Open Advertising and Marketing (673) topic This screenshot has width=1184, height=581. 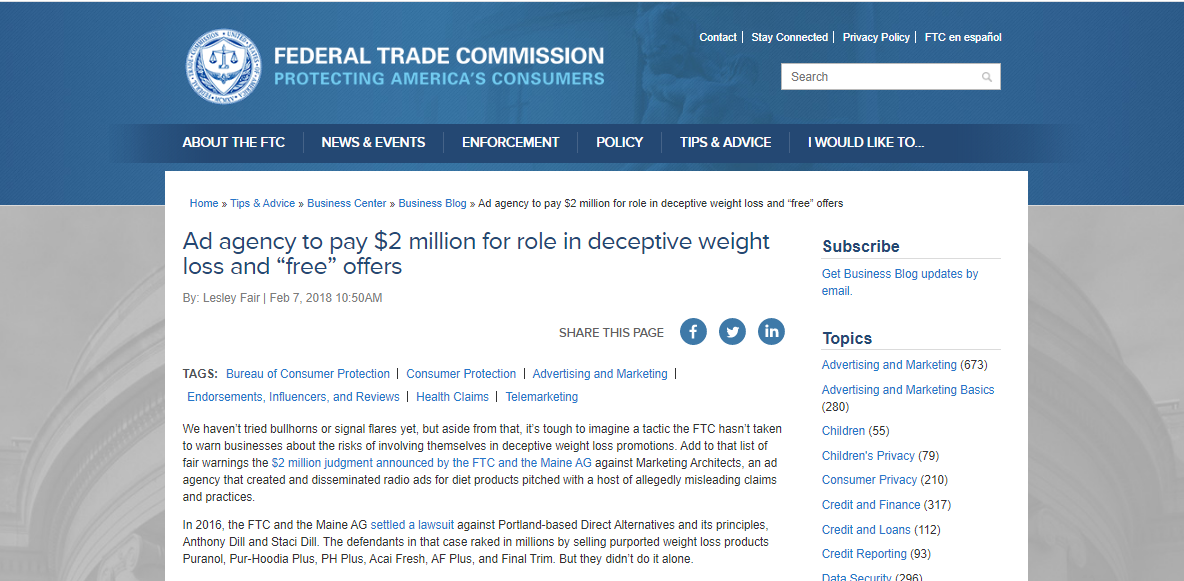[x=890, y=365]
